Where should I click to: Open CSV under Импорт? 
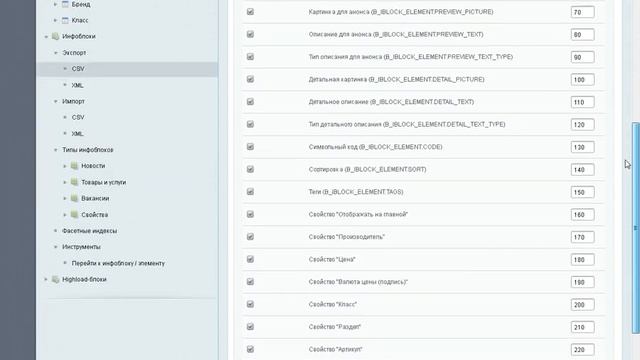point(78,118)
